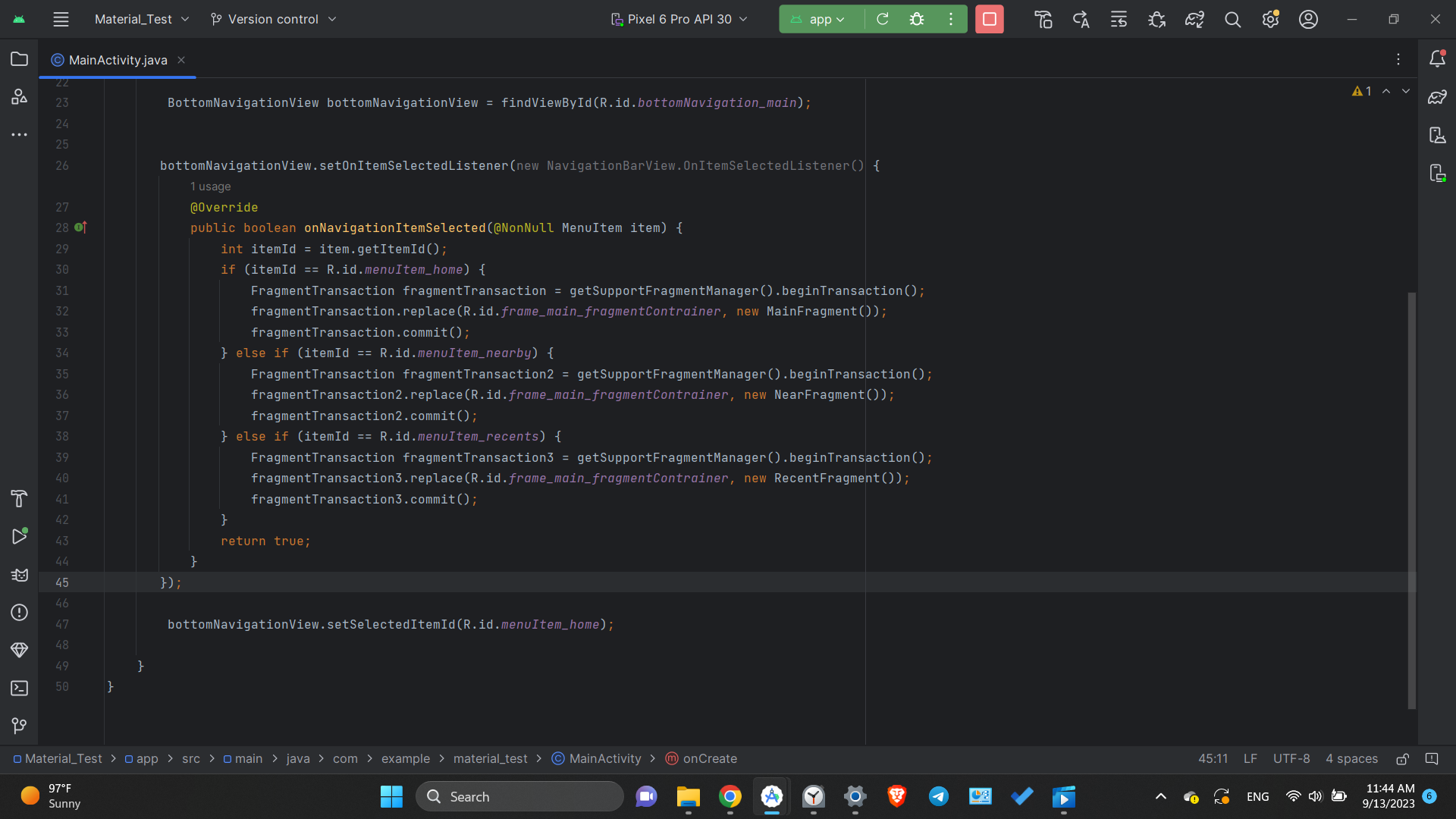Open the Project tool window
The width and height of the screenshot is (1456, 819).
pos(19,59)
